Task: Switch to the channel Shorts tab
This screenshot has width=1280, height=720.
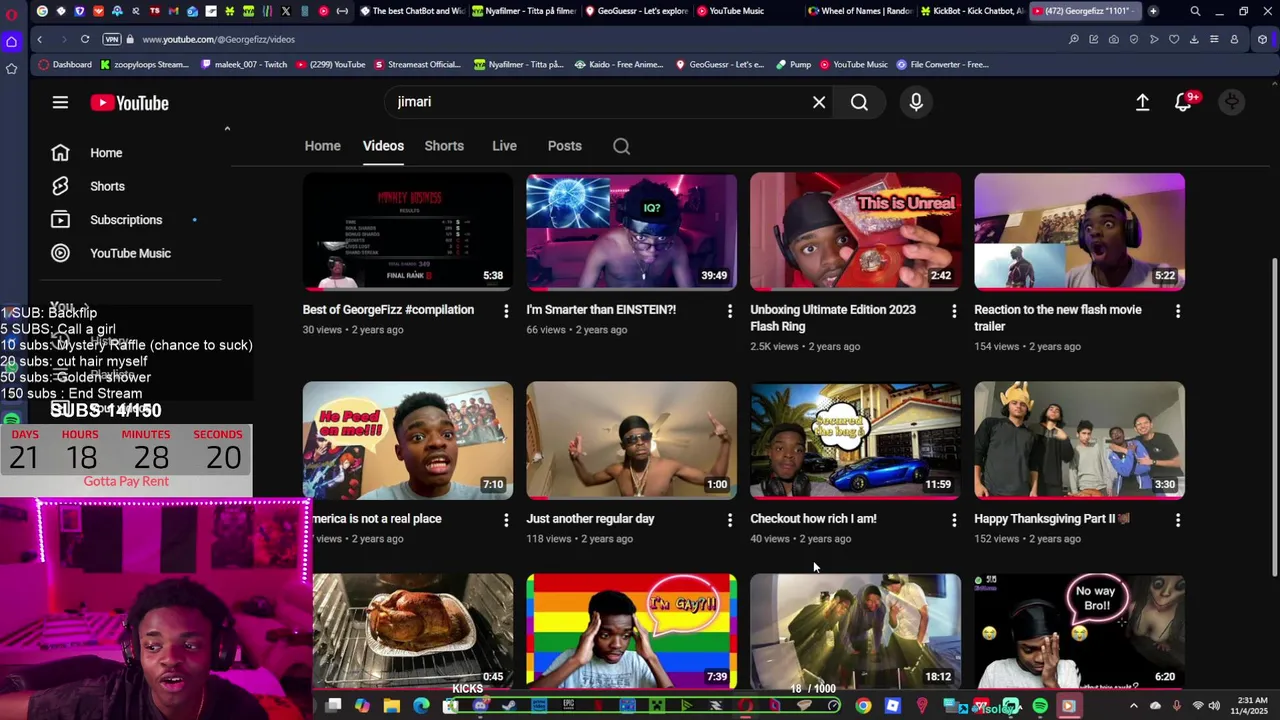Action: pos(444,146)
